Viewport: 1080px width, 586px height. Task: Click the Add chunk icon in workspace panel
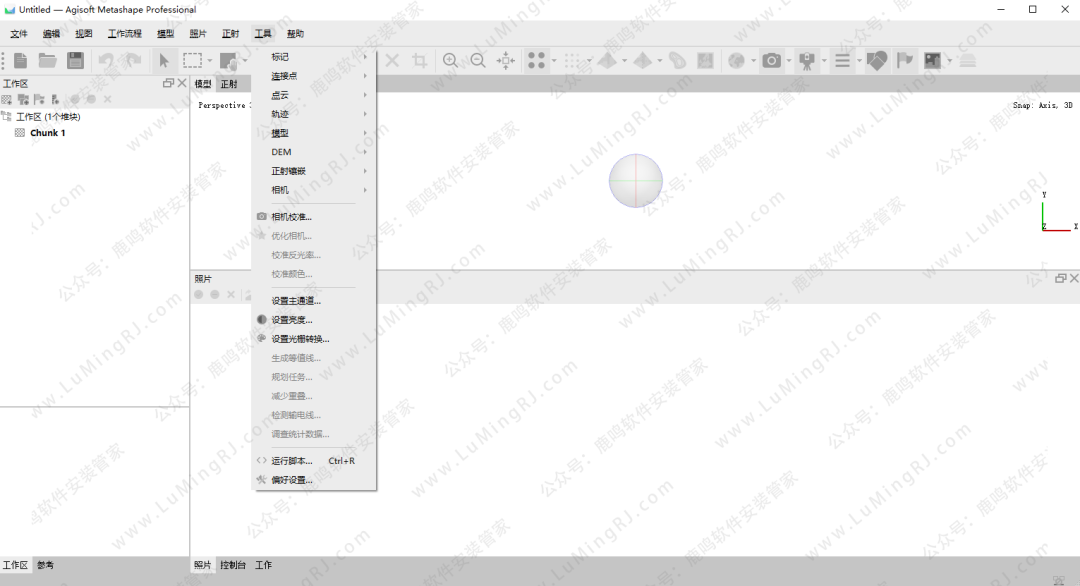(x=7, y=99)
